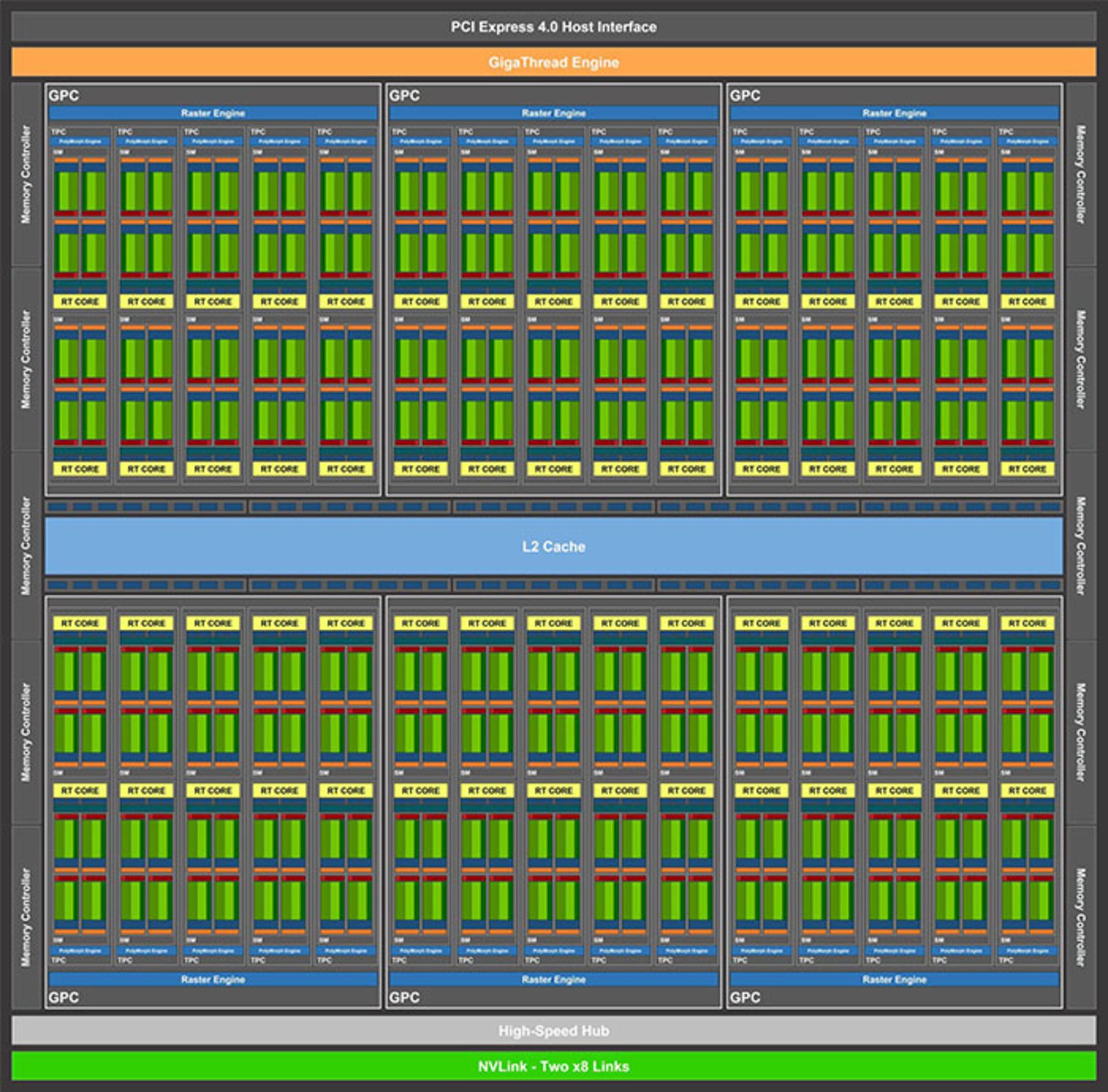Select the orange GigaThread Engine block
The width and height of the screenshot is (1108, 1092).
553,62
